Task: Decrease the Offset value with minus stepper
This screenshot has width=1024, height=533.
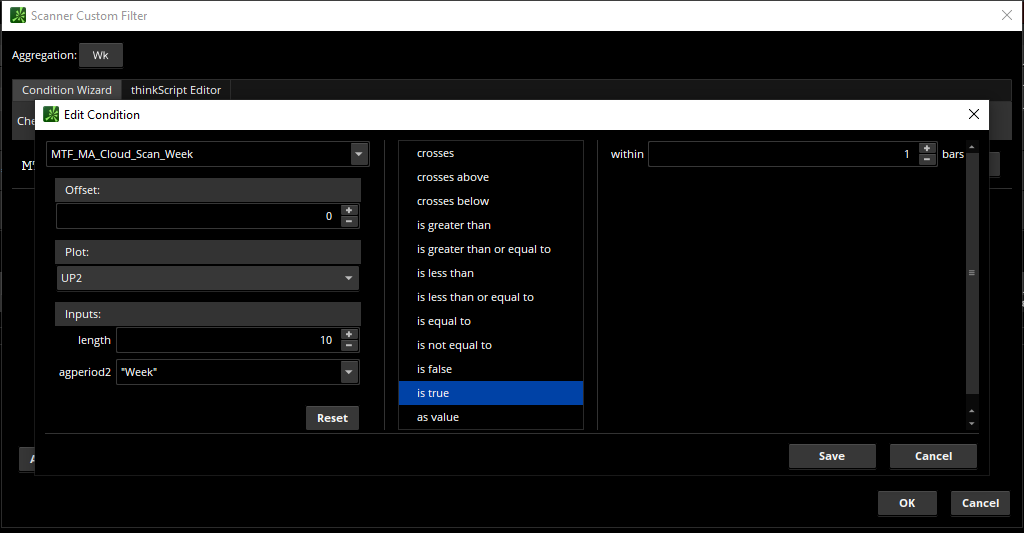Action: (348, 221)
